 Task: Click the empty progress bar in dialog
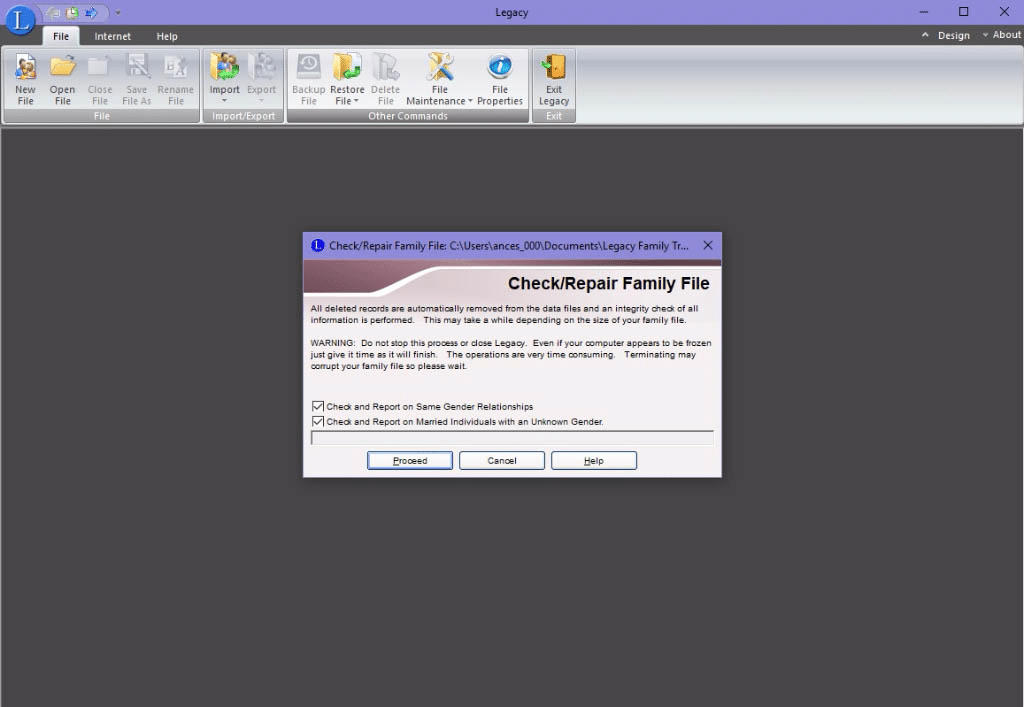click(512, 437)
